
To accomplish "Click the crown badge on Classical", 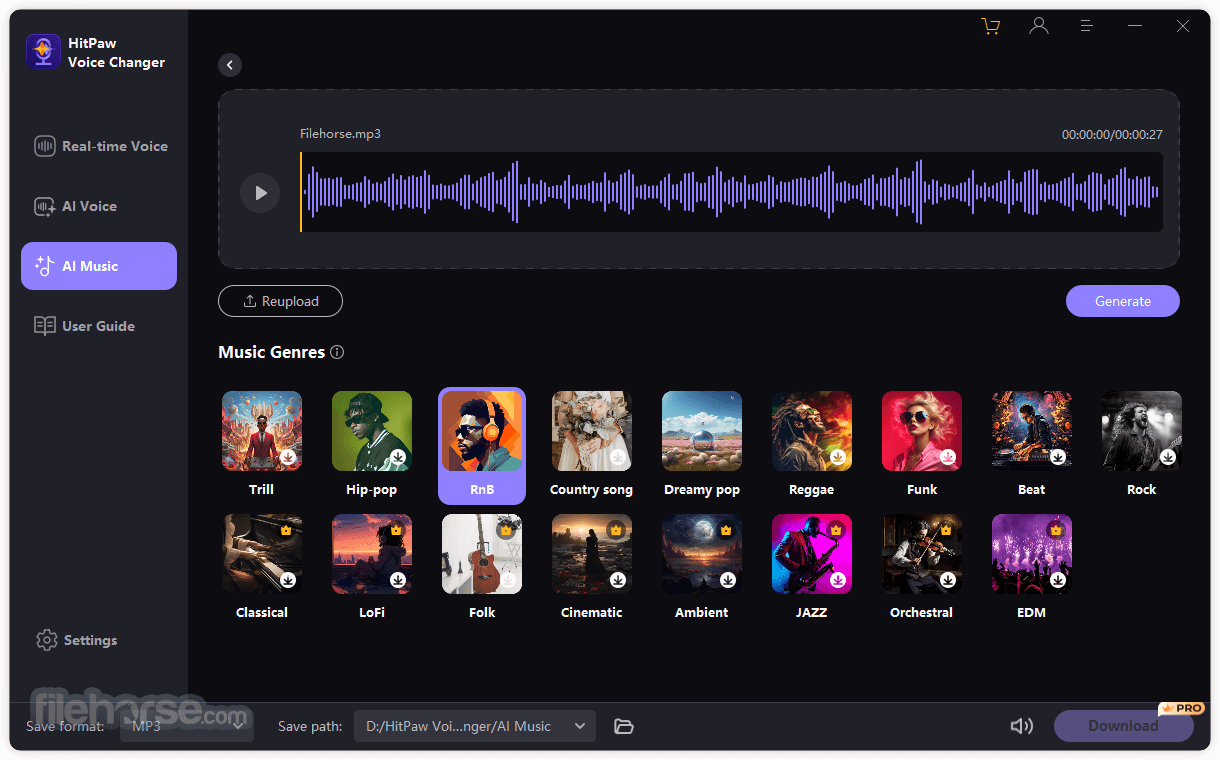I will click(286, 530).
